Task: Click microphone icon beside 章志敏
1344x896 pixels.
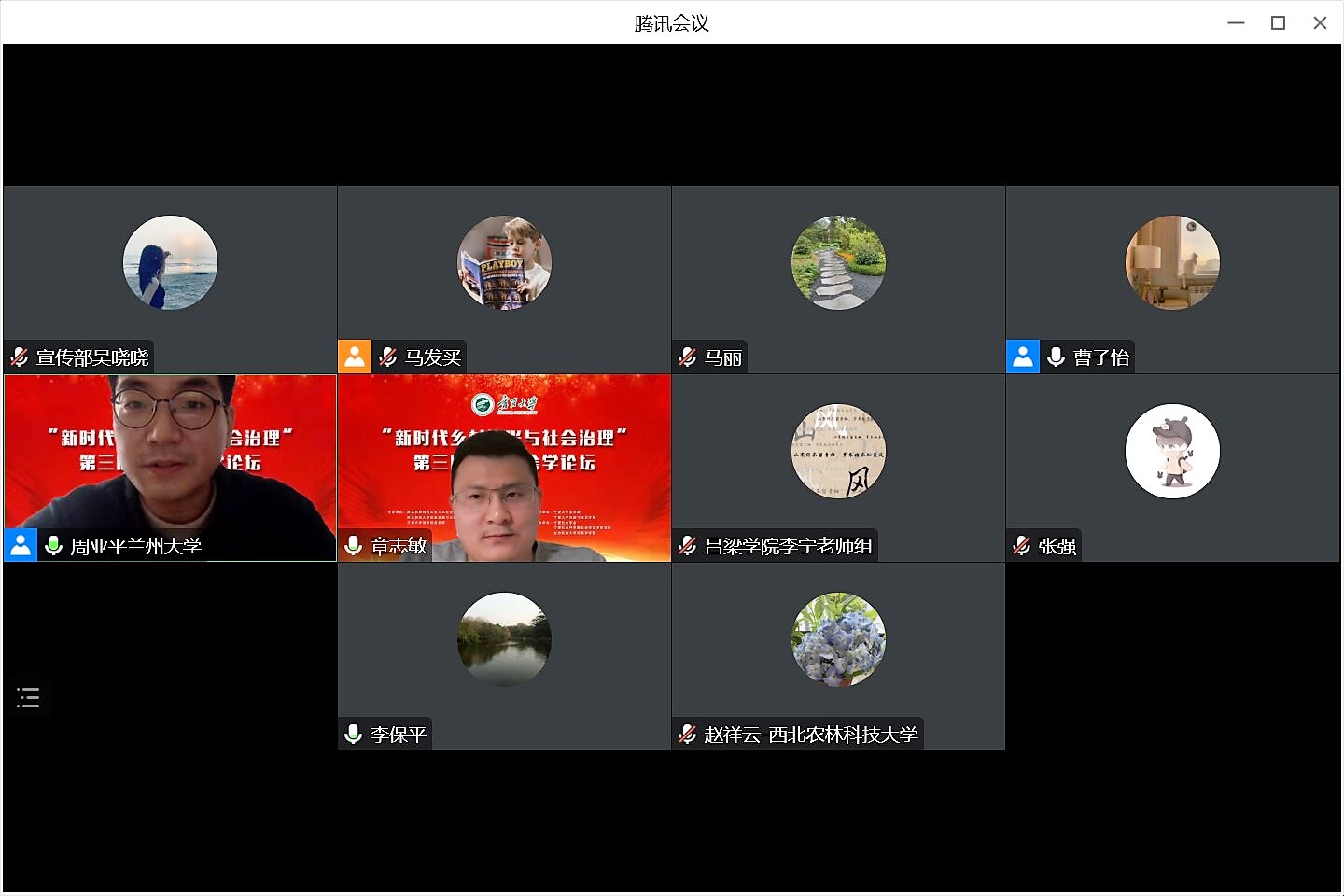Action: [354, 545]
